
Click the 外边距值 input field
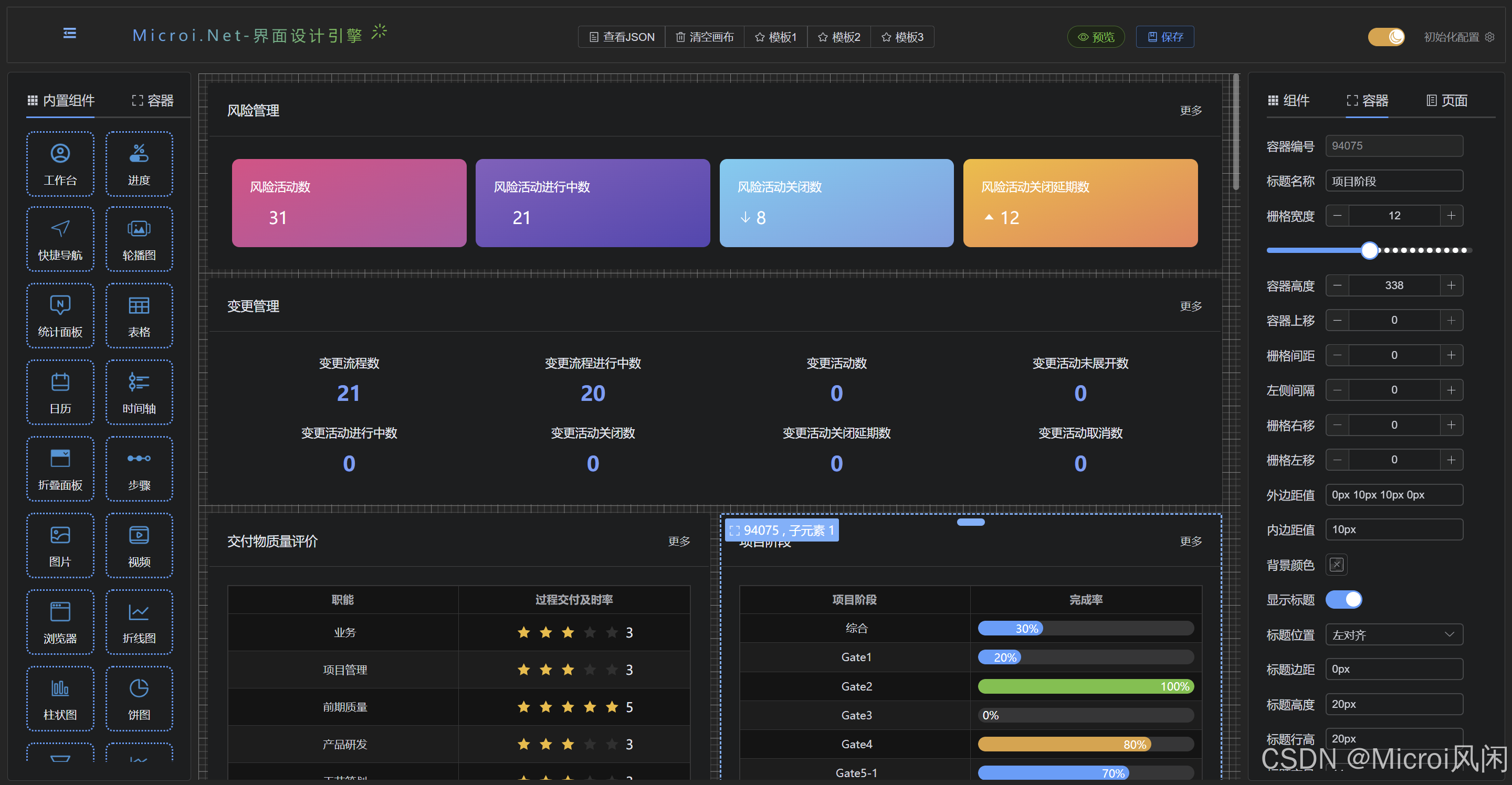coord(1394,495)
